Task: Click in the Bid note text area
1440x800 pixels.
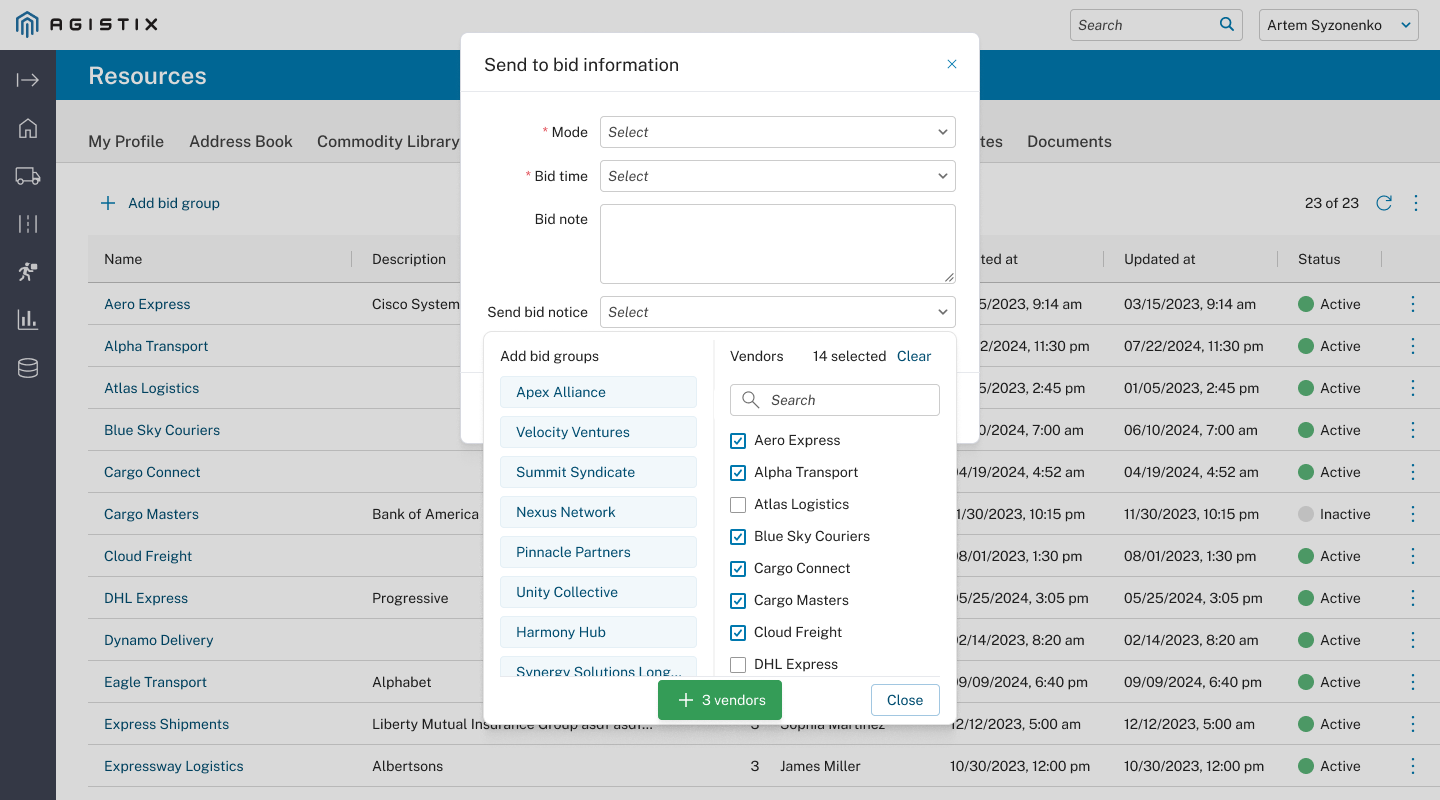Action: (777, 244)
